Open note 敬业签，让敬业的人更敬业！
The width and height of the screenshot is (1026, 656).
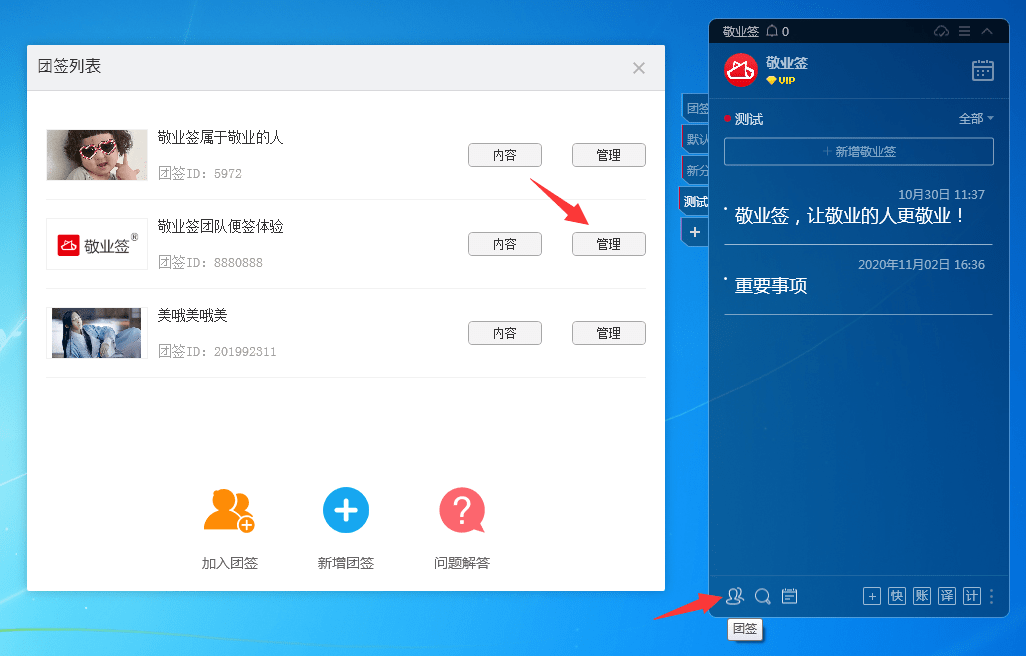point(849,215)
